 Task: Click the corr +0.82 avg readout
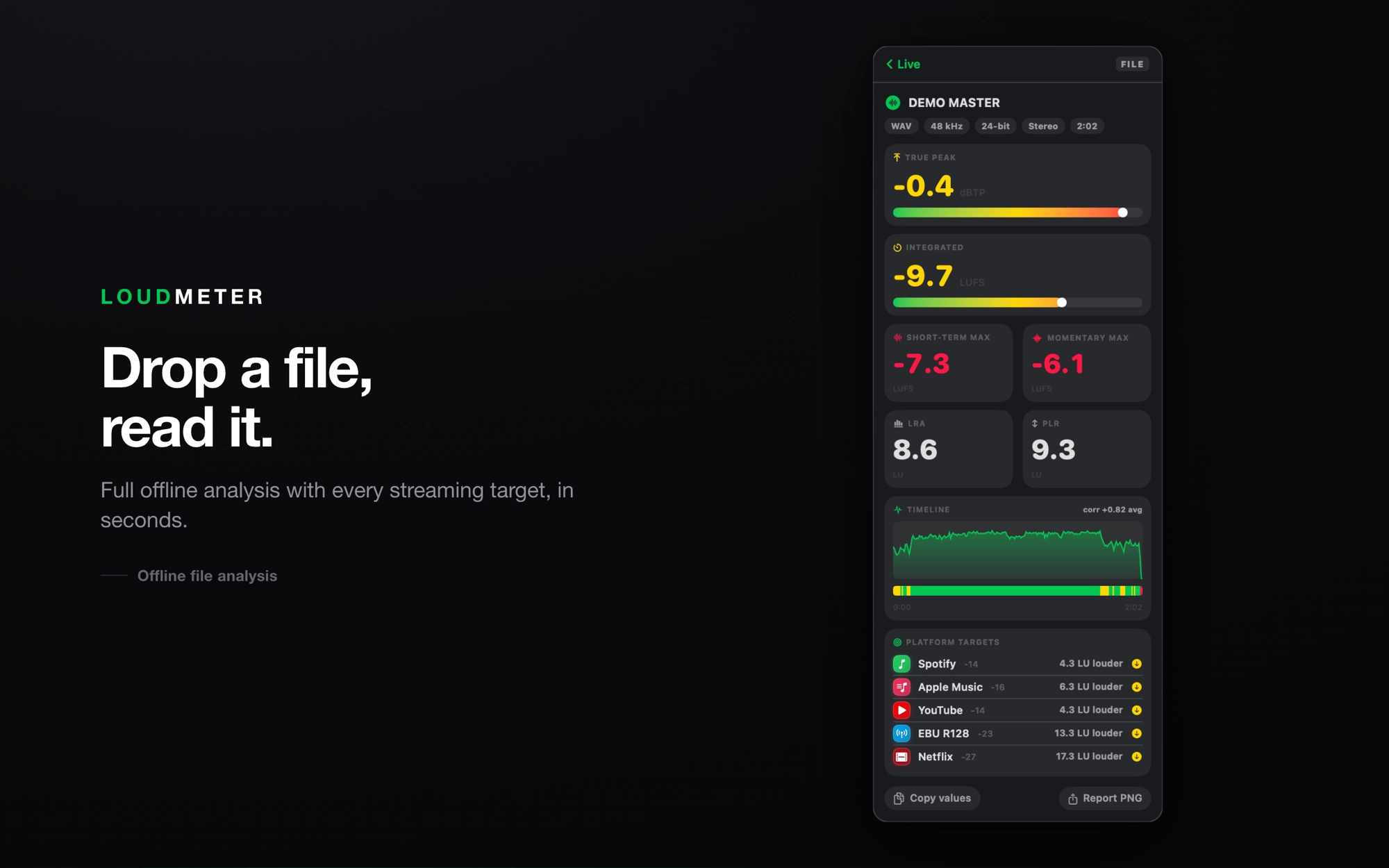[1112, 510]
